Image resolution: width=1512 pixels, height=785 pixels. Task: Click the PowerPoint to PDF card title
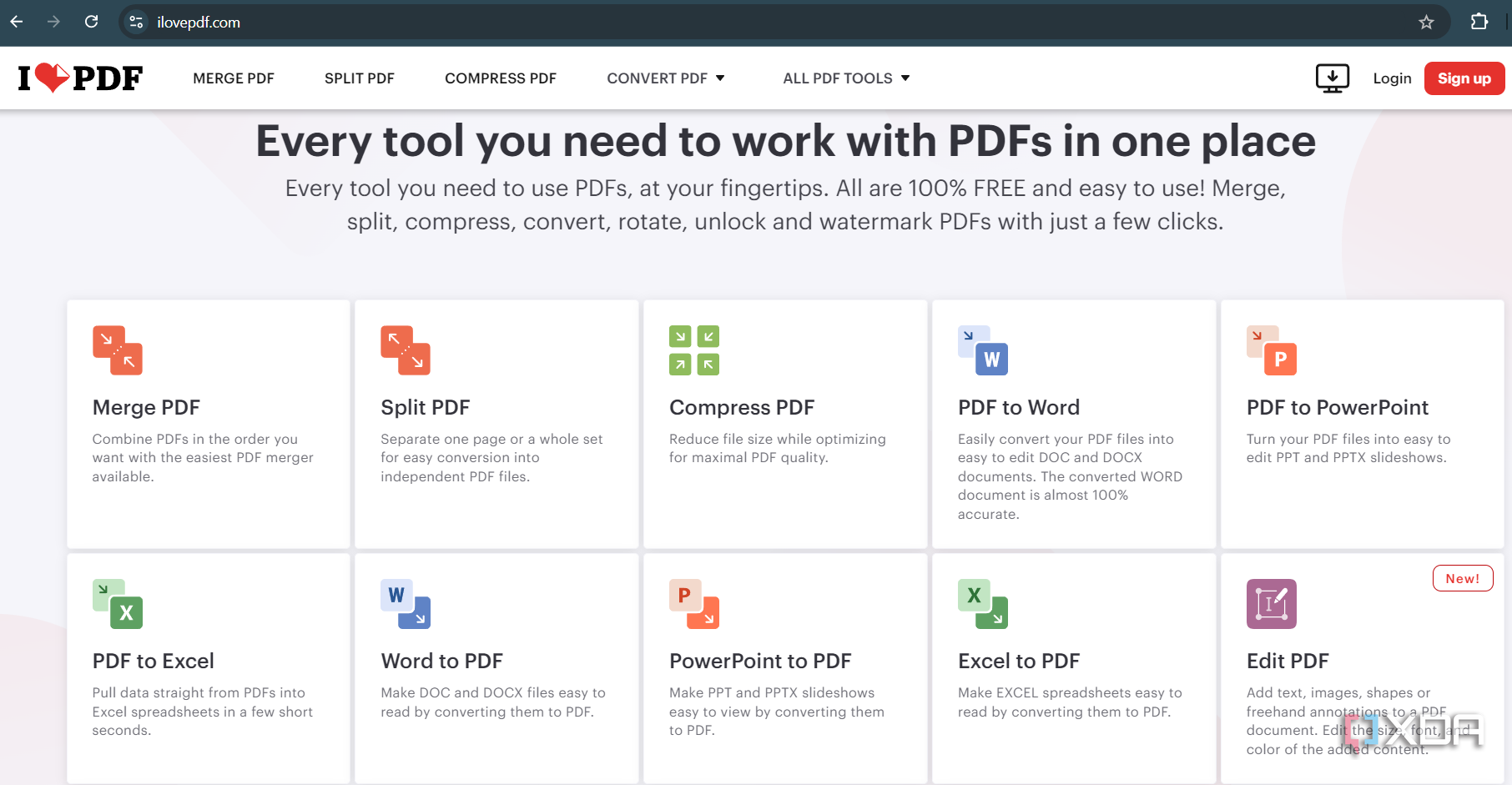point(760,661)
